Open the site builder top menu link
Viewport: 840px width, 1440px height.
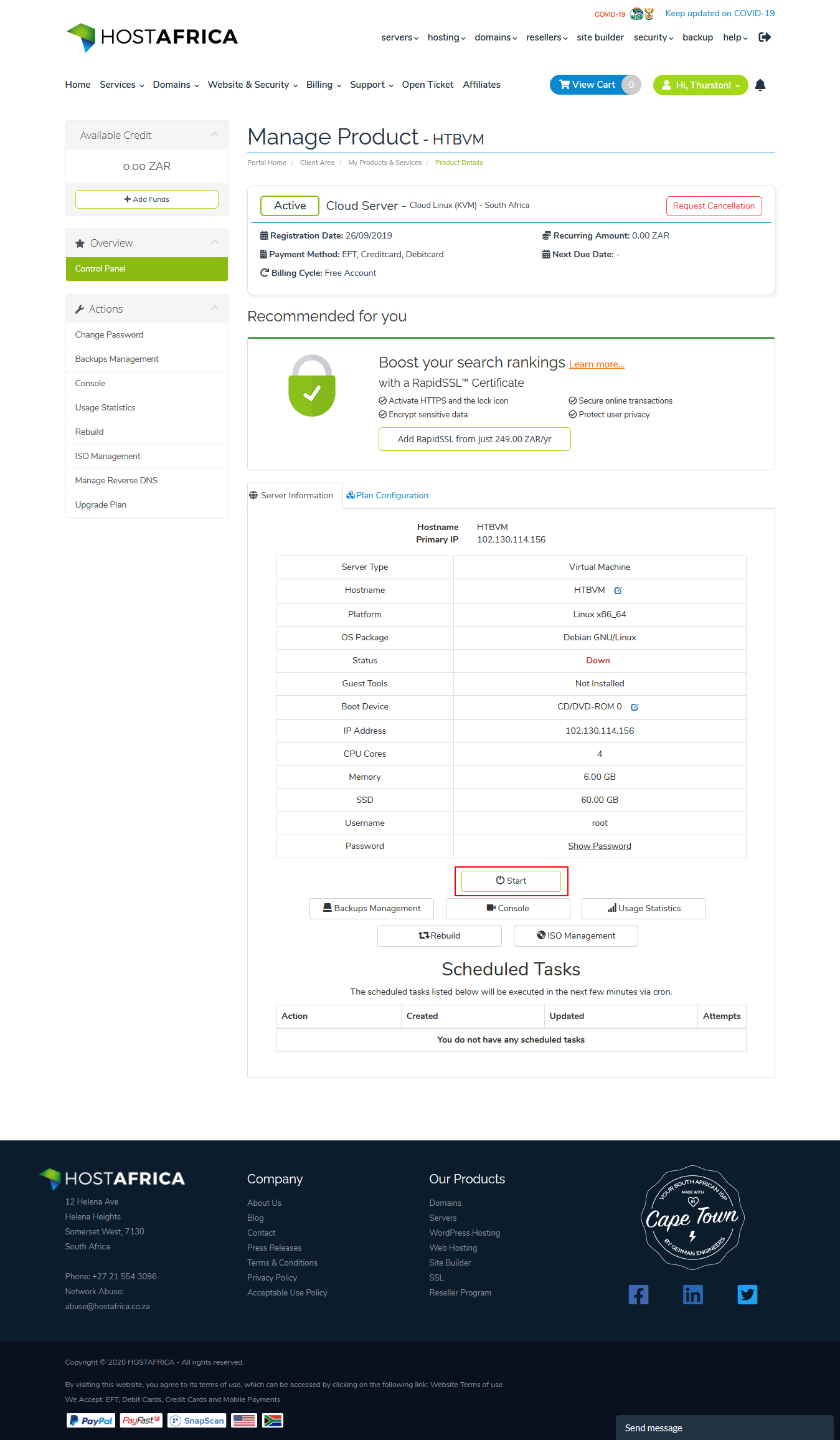[x=600, y=37]
